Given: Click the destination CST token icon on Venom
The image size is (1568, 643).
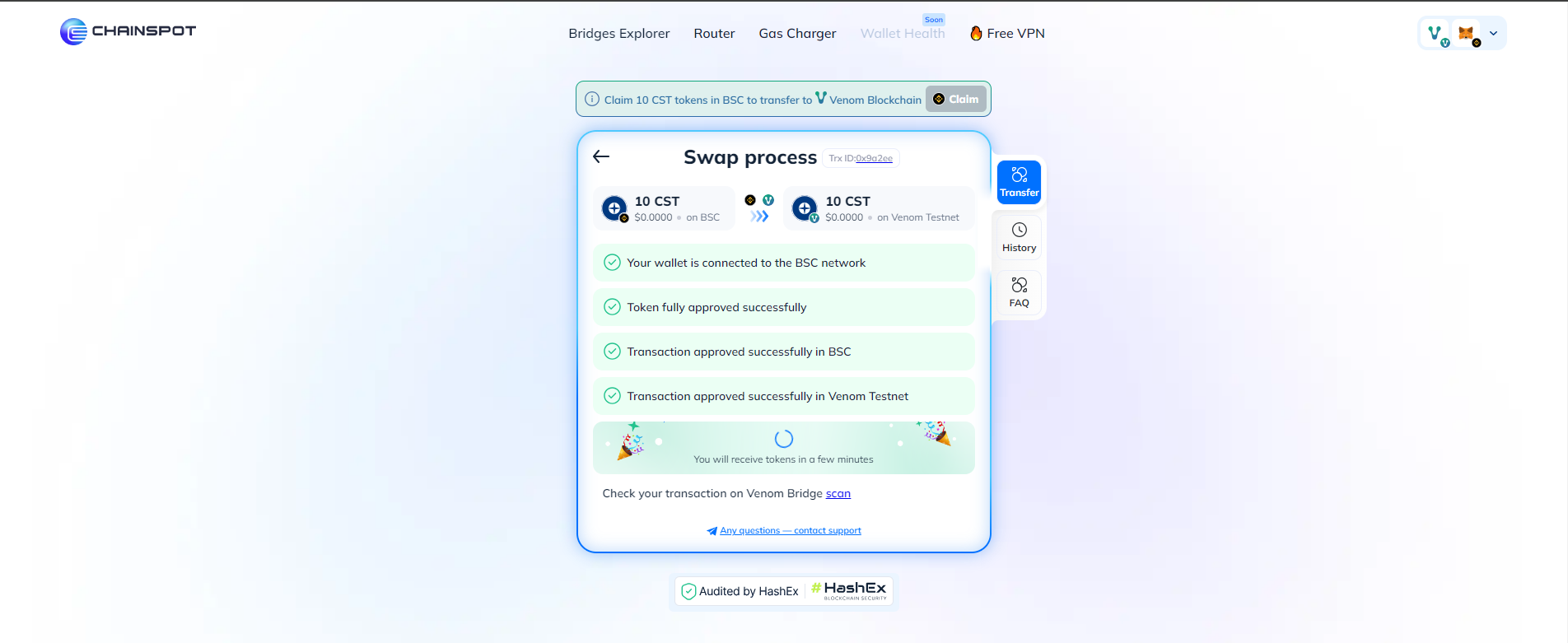Looking at the screenshot, I should click(805, 208).
